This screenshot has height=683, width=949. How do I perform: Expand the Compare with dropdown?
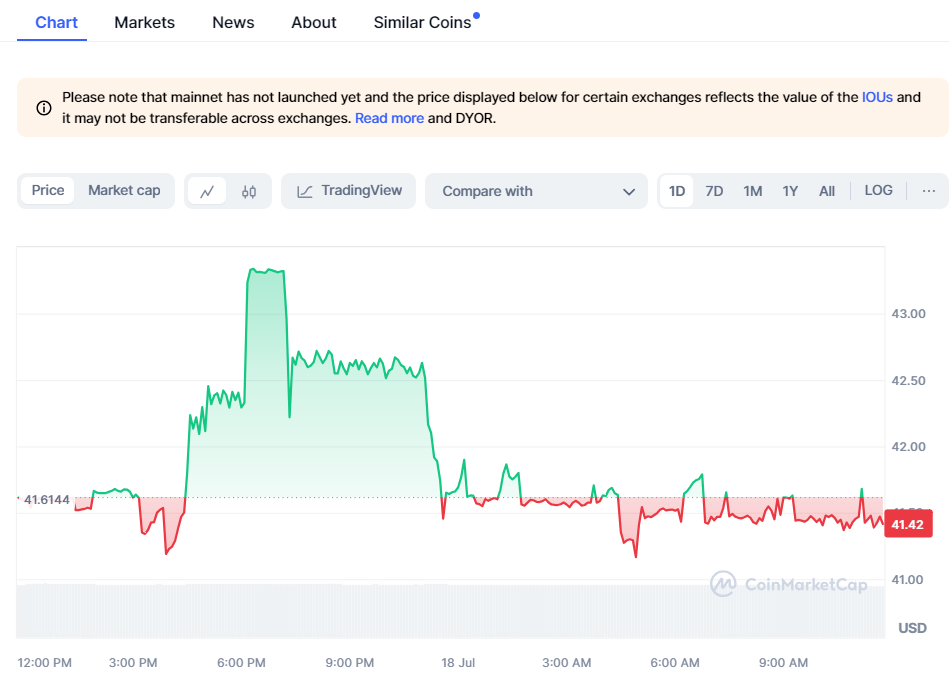click(x=537, y=191)
